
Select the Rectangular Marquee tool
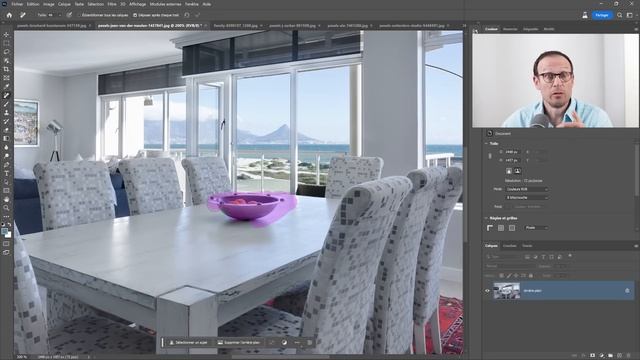pyautogui.click(x=6, y=43)
